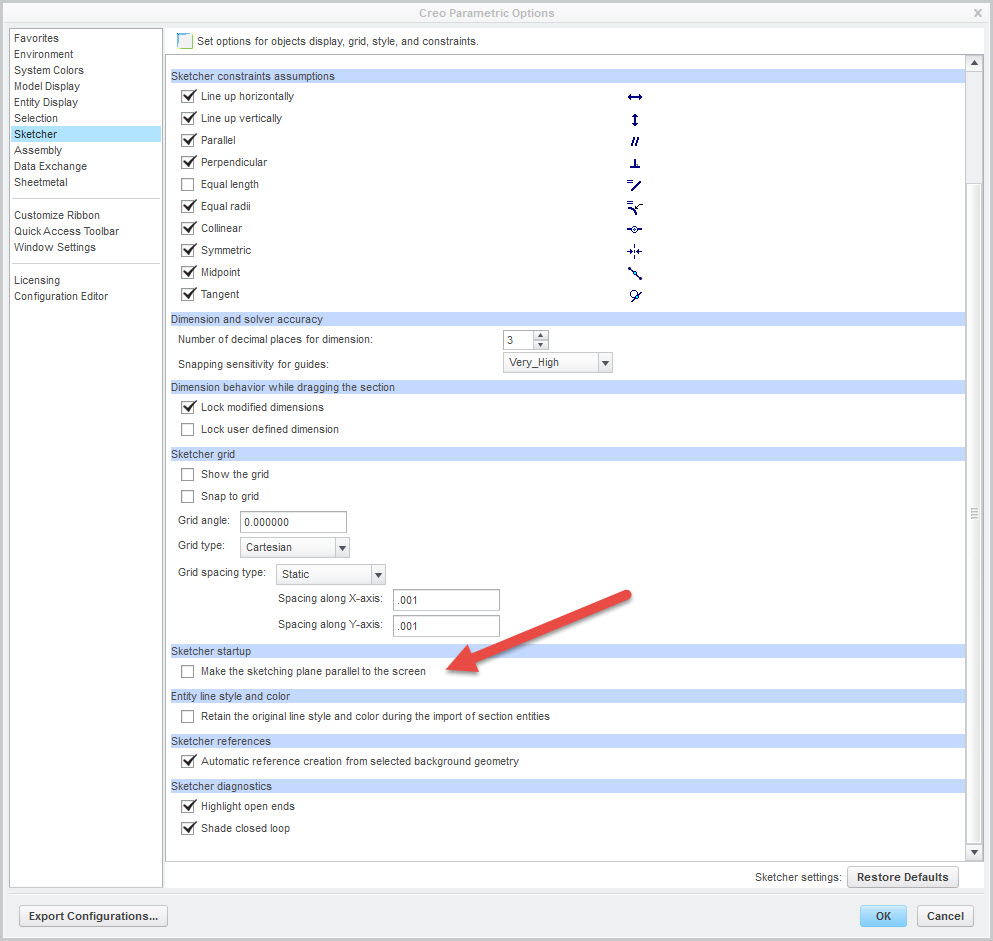Image resolution: width=993 pixels, height=941 pixels.
Task: Click the tangent constraint icon
Action: tap(635, 295)
